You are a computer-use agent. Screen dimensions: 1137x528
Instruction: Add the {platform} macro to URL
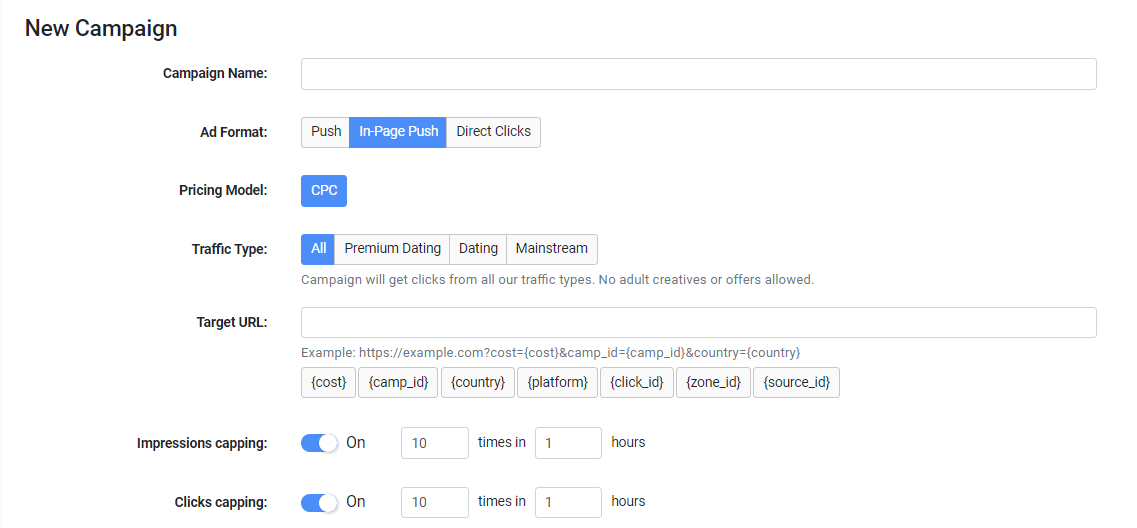pyautogui.click(x=557, y=383)
